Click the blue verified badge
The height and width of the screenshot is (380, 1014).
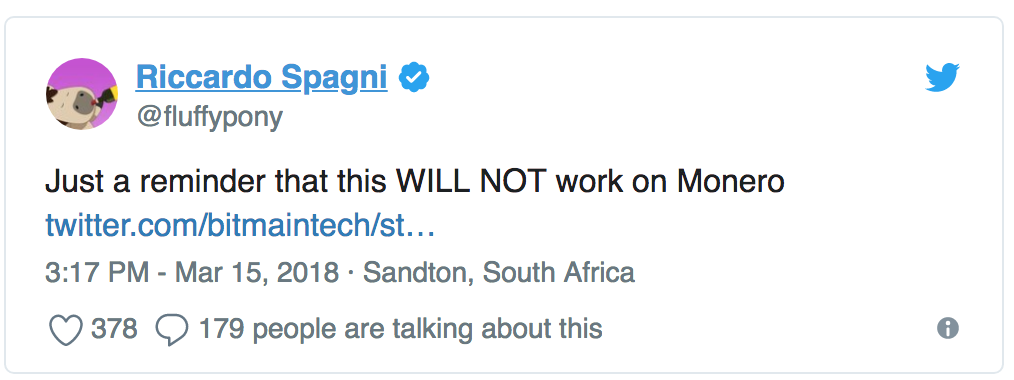[x=414, y=78]
